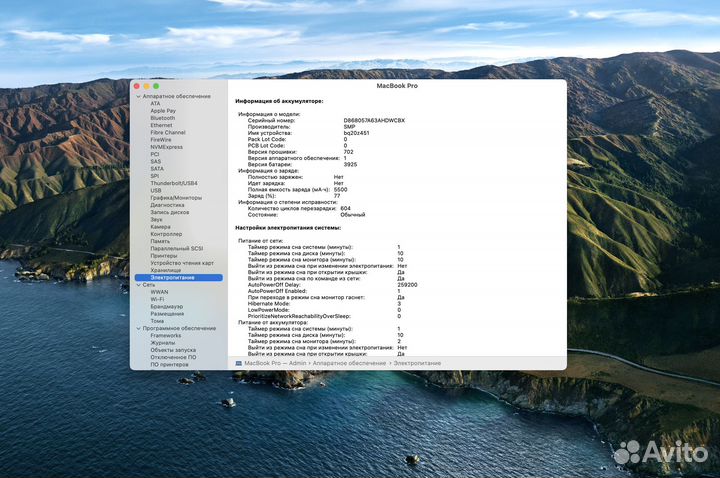This screenshot has height=478, width=720.
Task: Click the cycle count value 604
Action: click(x=345, y=208)
